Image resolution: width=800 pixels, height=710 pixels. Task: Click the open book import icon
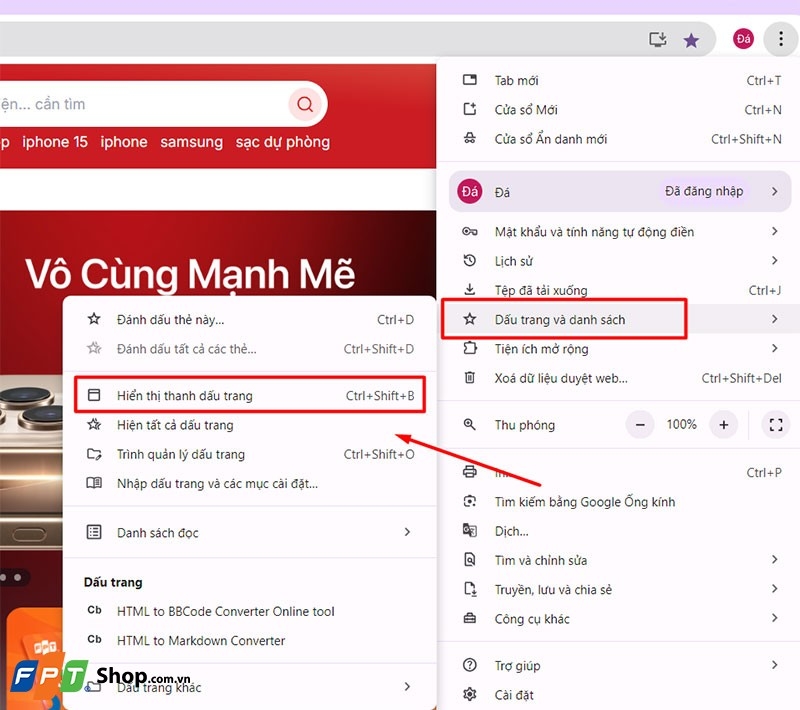[x=94, y=483]
